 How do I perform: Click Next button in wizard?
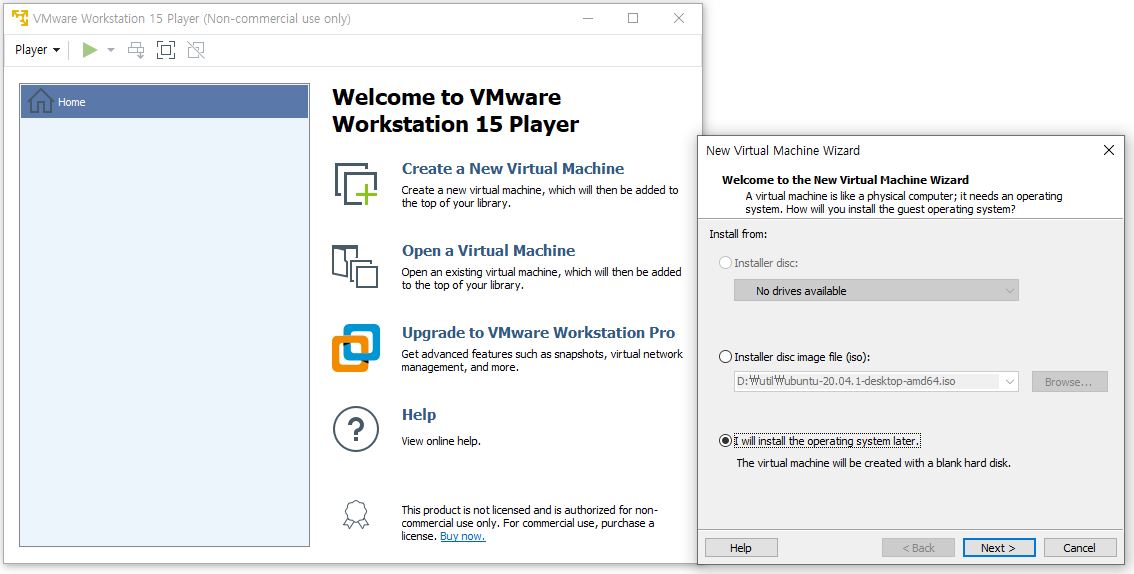[999, 548]
